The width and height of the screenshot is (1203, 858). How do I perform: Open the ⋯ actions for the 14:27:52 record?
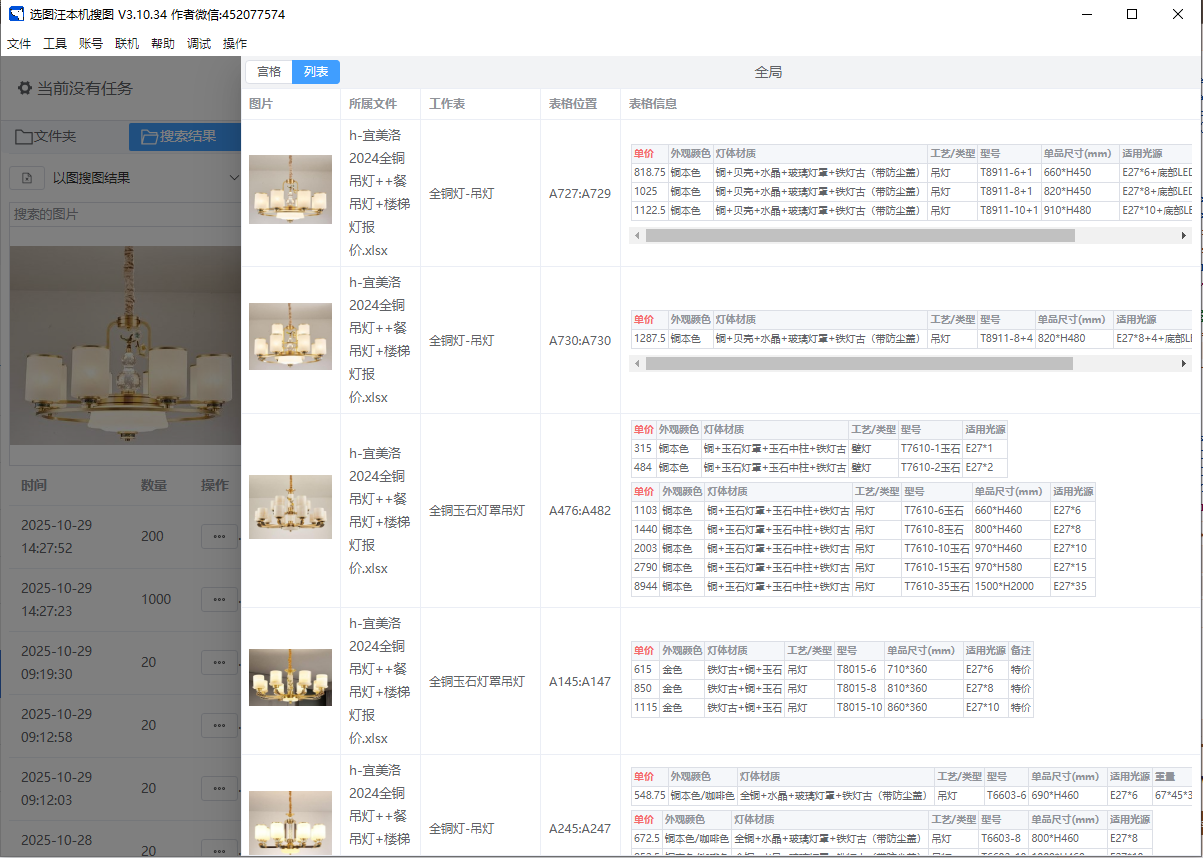tap(219, 536)
